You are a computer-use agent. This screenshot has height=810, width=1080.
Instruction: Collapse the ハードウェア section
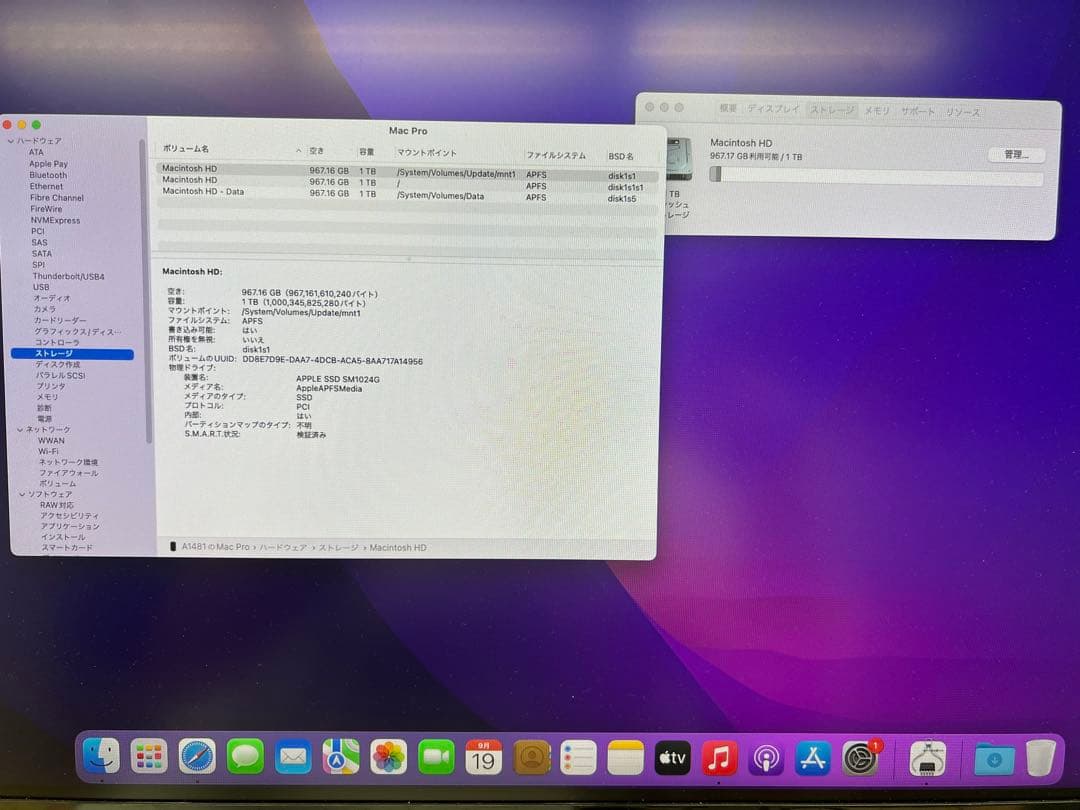pyautogui.click(x=12, y=140)
